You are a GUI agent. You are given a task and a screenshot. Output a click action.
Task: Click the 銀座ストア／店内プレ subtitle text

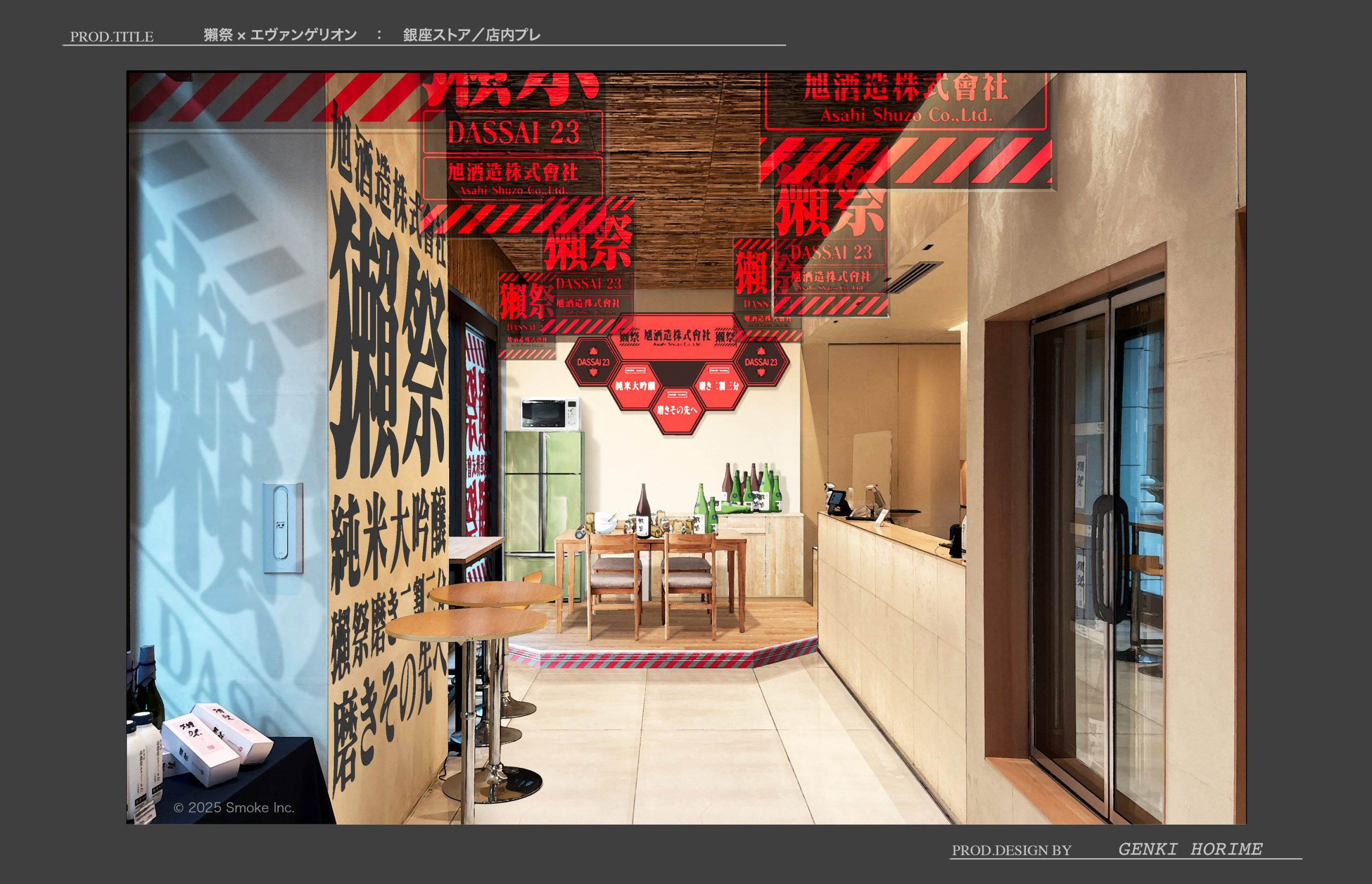pyautogui.click(x=471, y=35)
